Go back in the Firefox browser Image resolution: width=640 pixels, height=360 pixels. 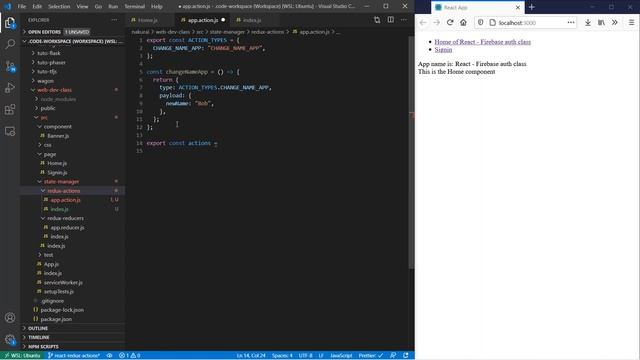[x=423, y=23]
